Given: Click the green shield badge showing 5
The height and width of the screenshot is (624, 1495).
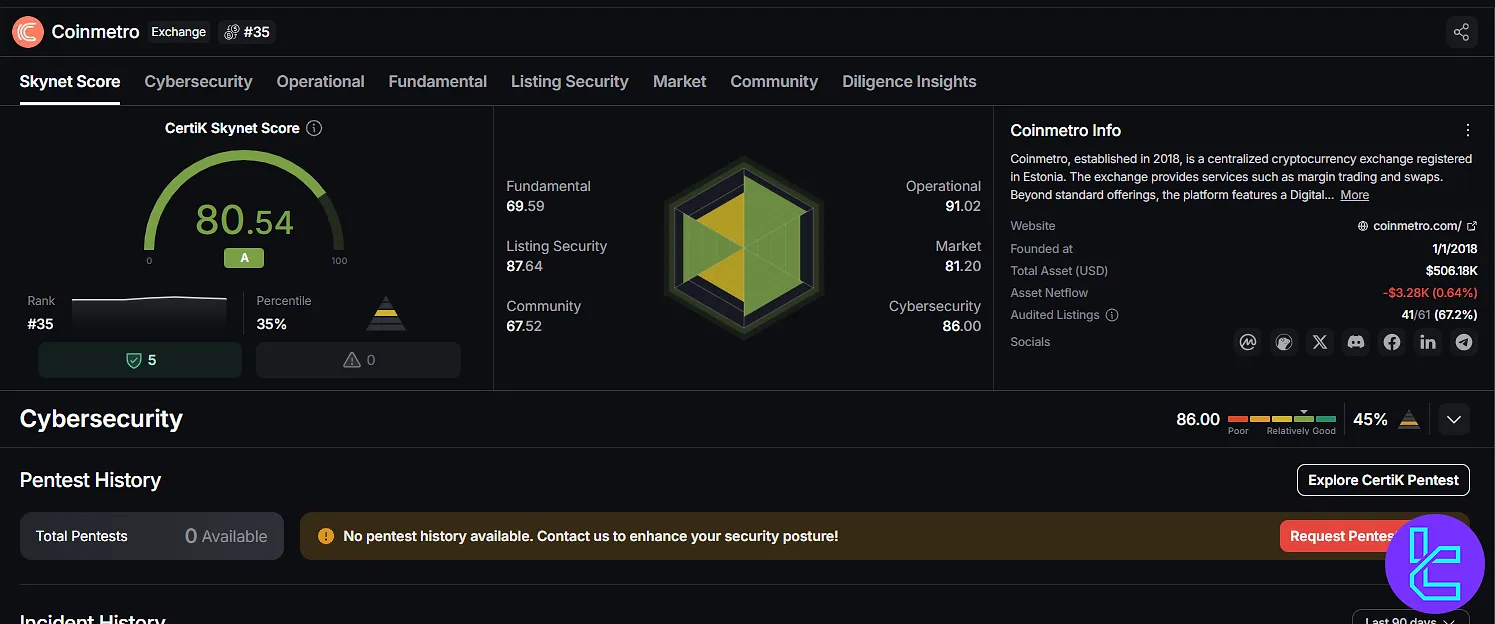Looking at the screenshot, I should click(x=140, y=360).
